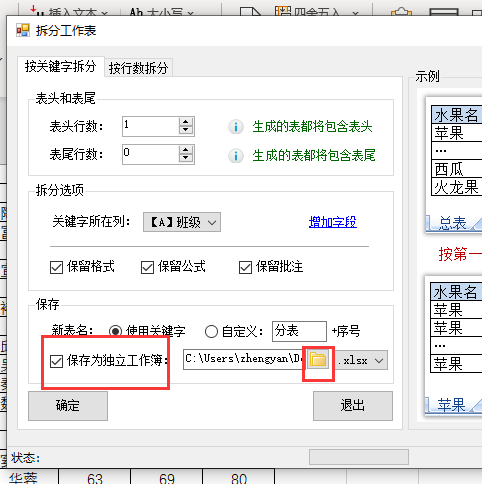Toggle the 保留格式 checkbox
The width and height of the screenshot is (482, 484).
pyautogui.click(x=56, y=267)
